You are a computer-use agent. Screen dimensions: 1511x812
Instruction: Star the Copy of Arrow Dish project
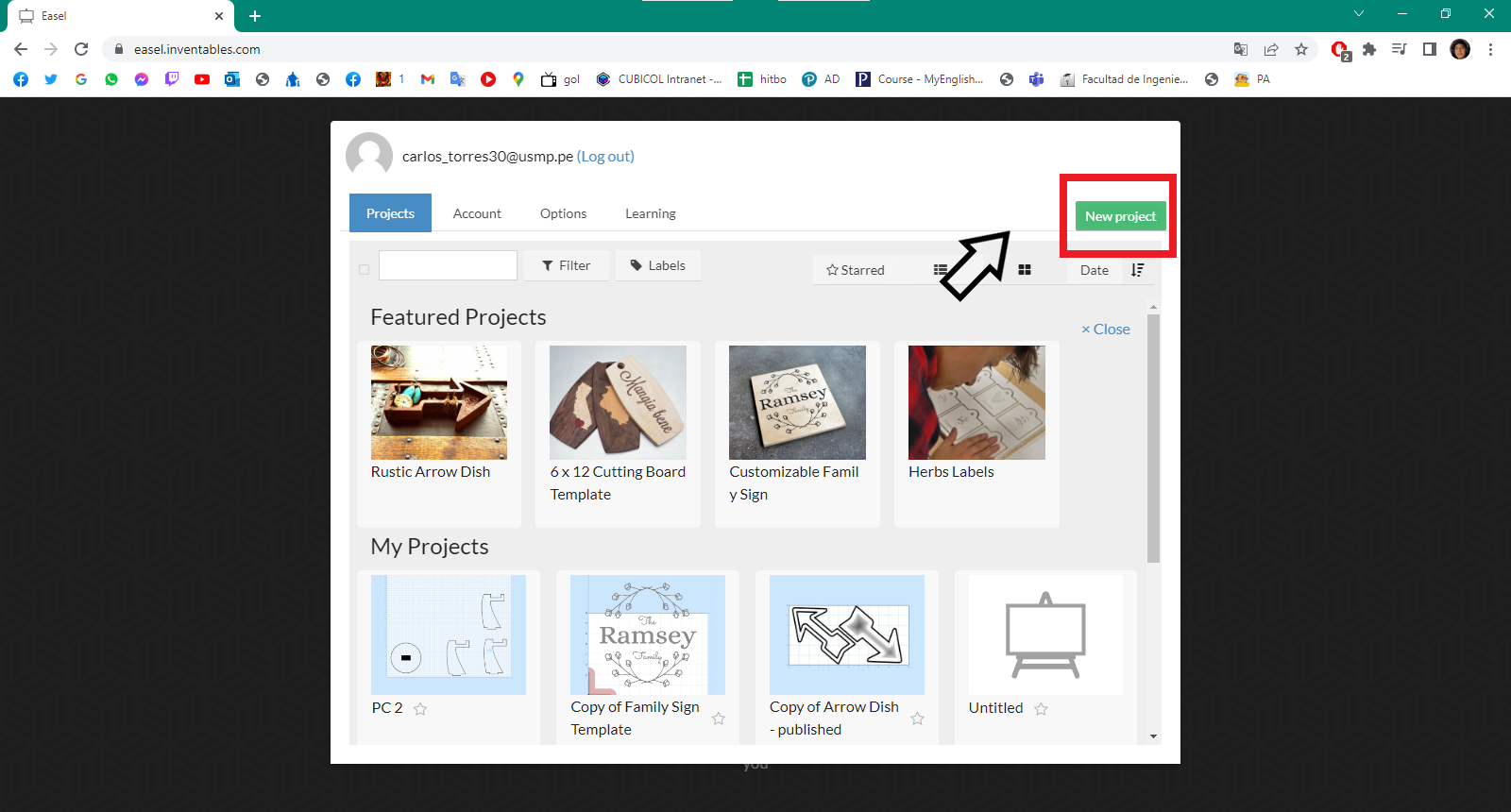click(x=917, y=719)
